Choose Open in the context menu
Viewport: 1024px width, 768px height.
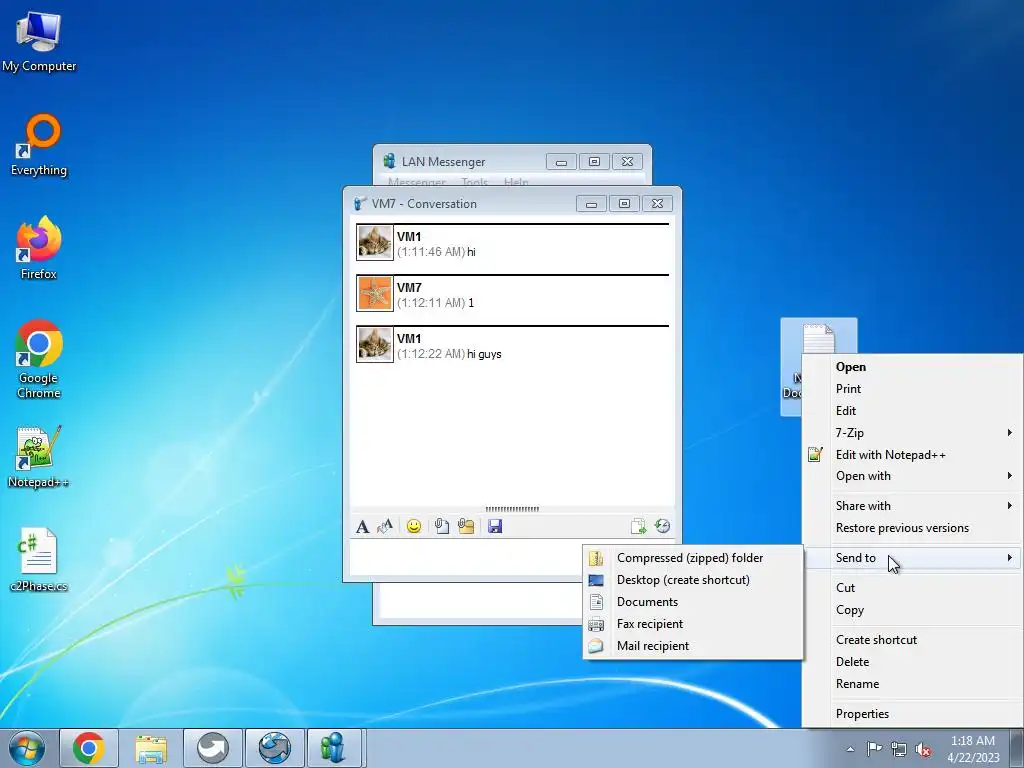tap(912, 367)
